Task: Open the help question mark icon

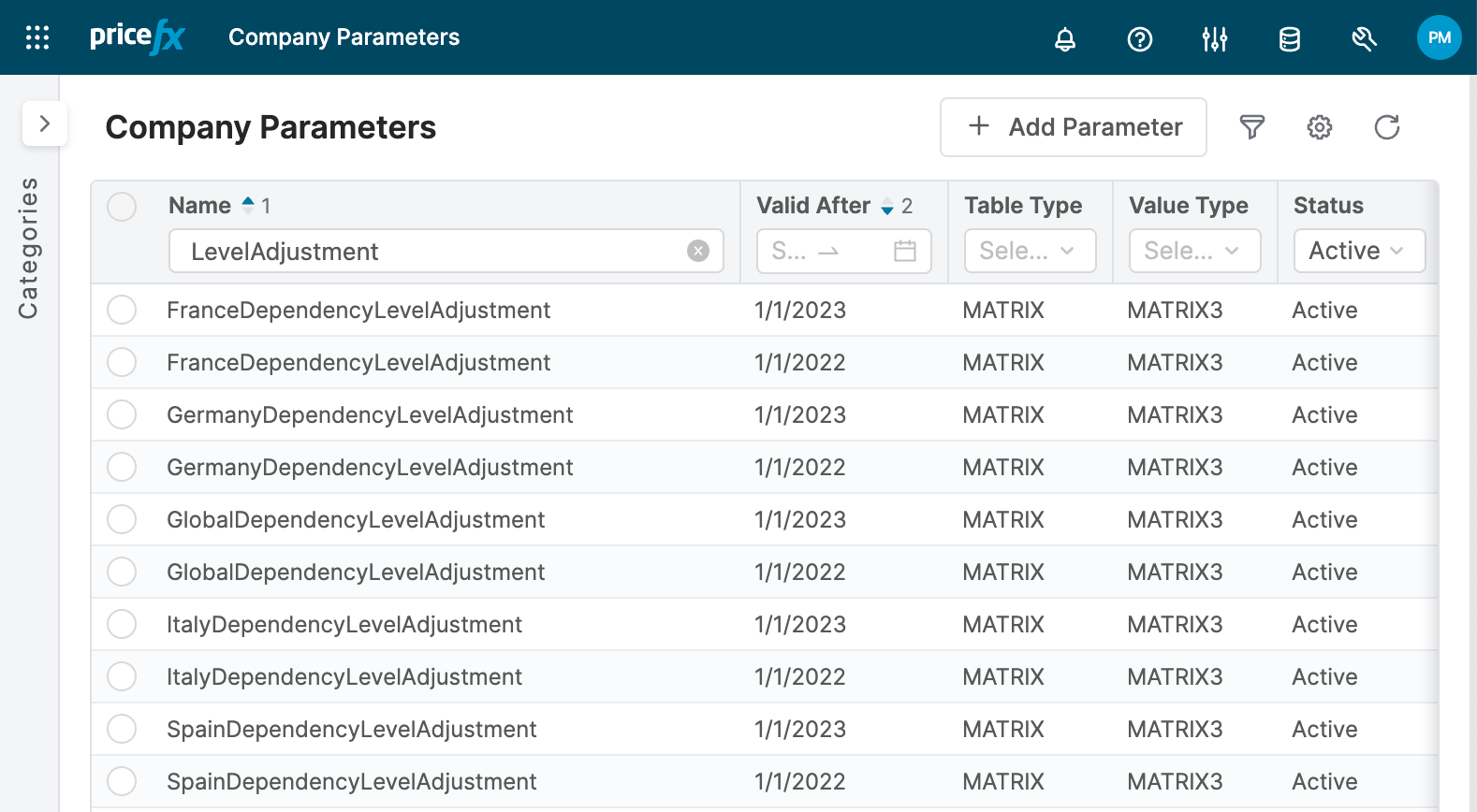Action: tap(1140, 38)
